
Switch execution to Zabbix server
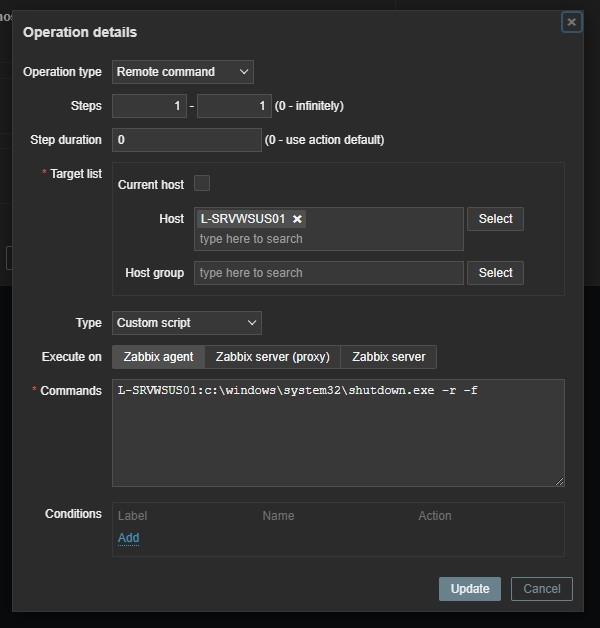[388, 357]
